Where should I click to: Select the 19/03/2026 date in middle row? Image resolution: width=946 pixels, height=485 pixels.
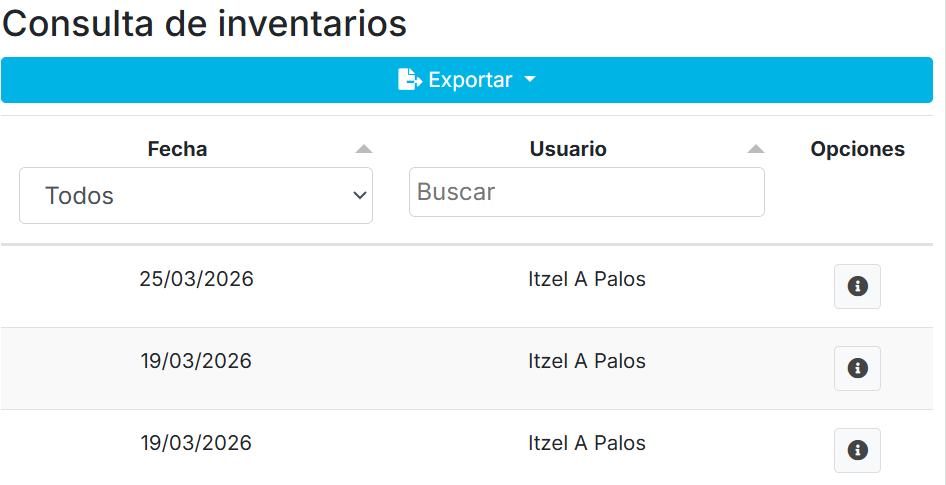[x=196, y=361]
